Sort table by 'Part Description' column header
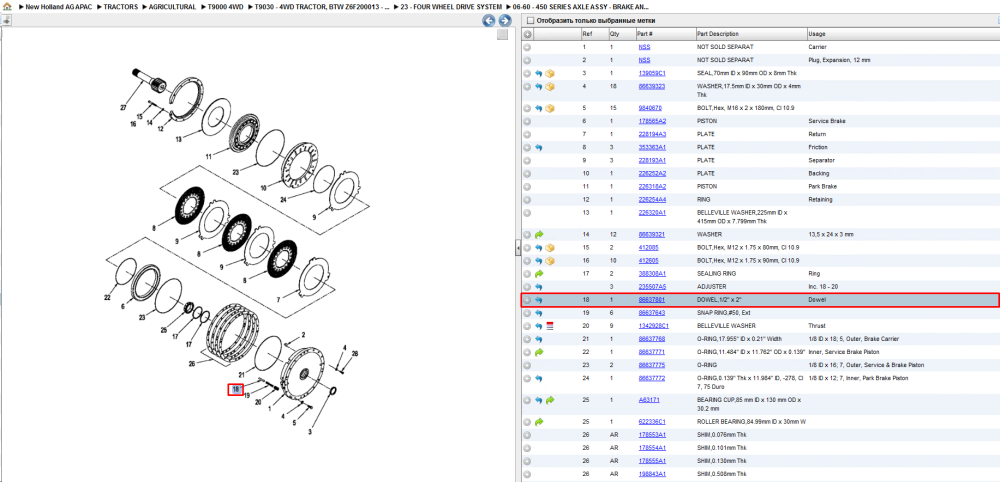 point(750,34)
